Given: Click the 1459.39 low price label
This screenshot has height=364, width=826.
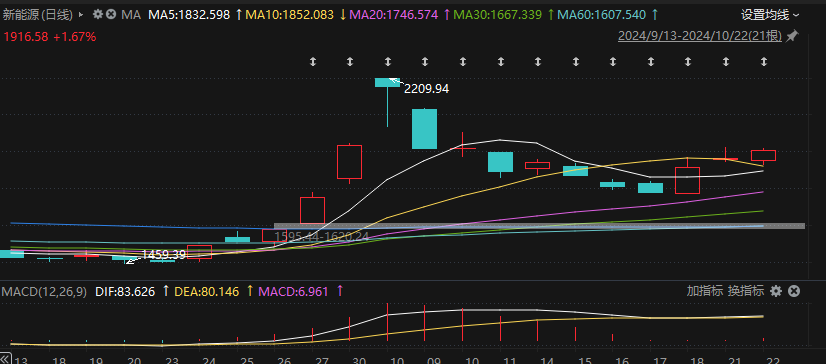Looking at the screenshot, I should coord(163,255).
